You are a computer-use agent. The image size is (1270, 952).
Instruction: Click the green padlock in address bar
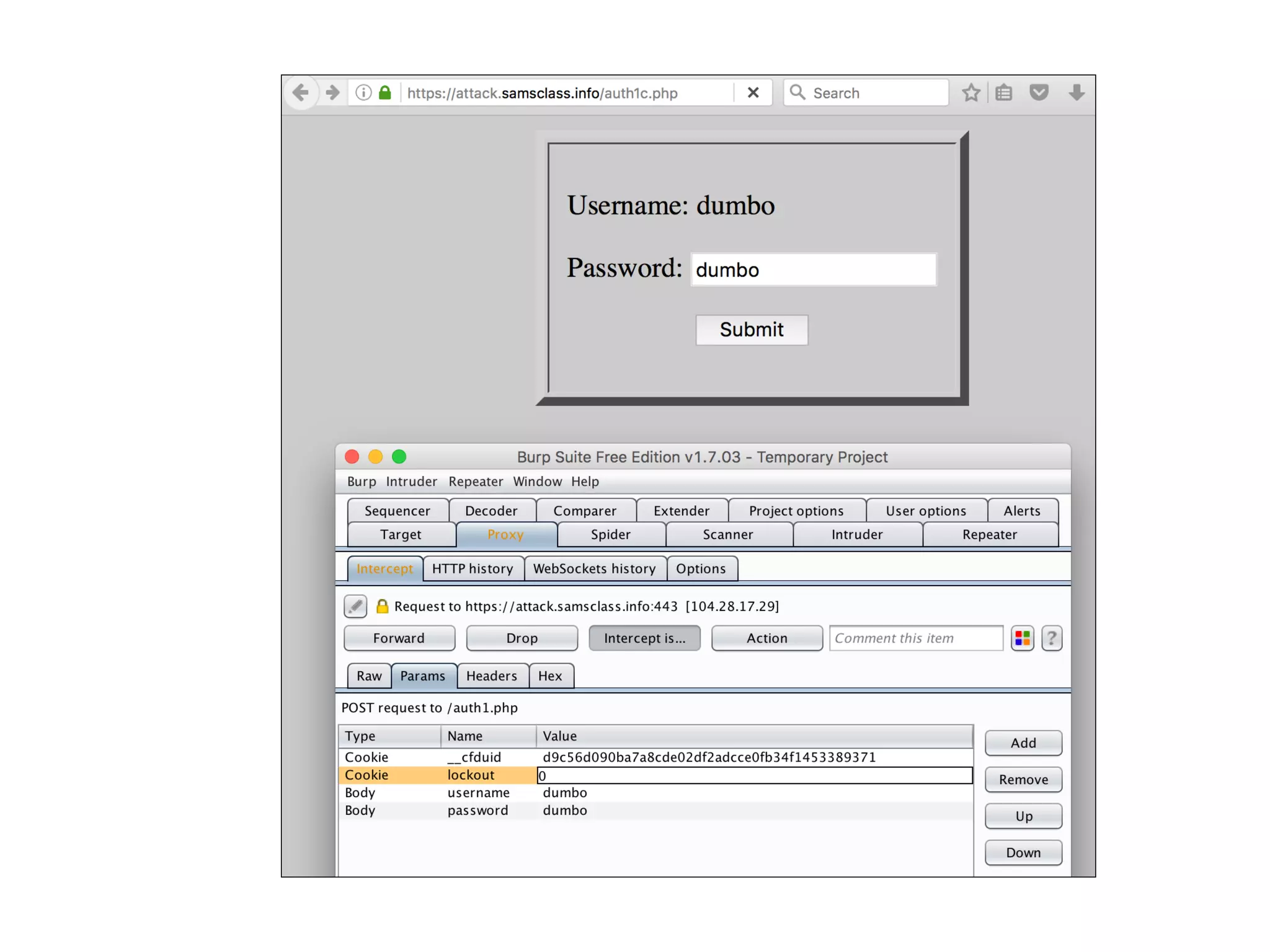pos(385,93)
